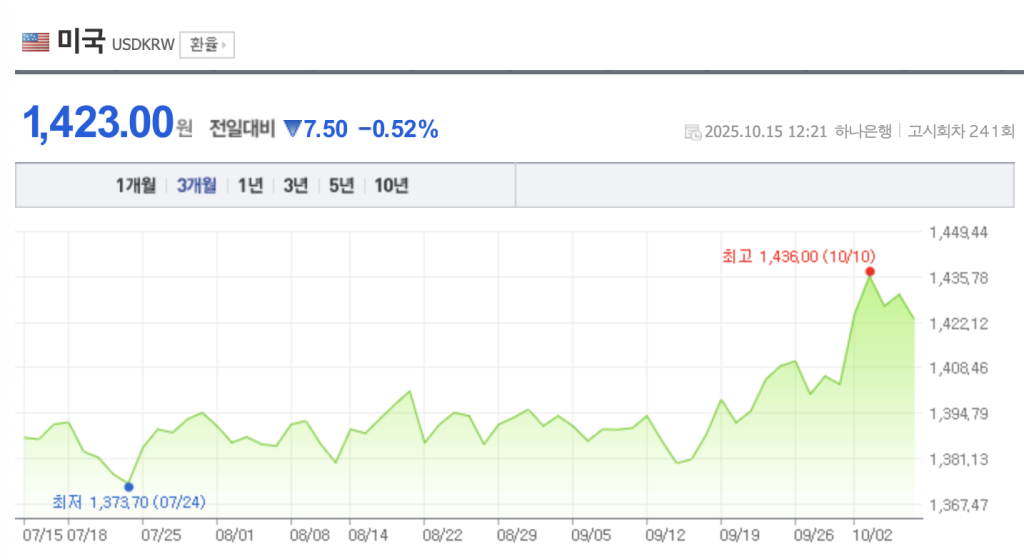
Task: Click the US flag icon
Action: pos(35,42)
